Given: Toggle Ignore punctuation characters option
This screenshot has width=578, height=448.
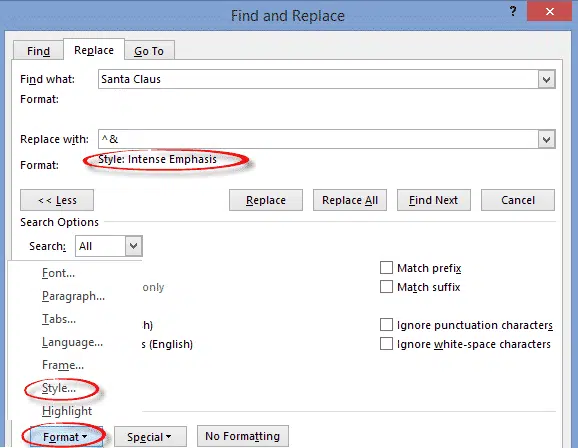Looking at the screenshot, I should click(x=386, y=325).
